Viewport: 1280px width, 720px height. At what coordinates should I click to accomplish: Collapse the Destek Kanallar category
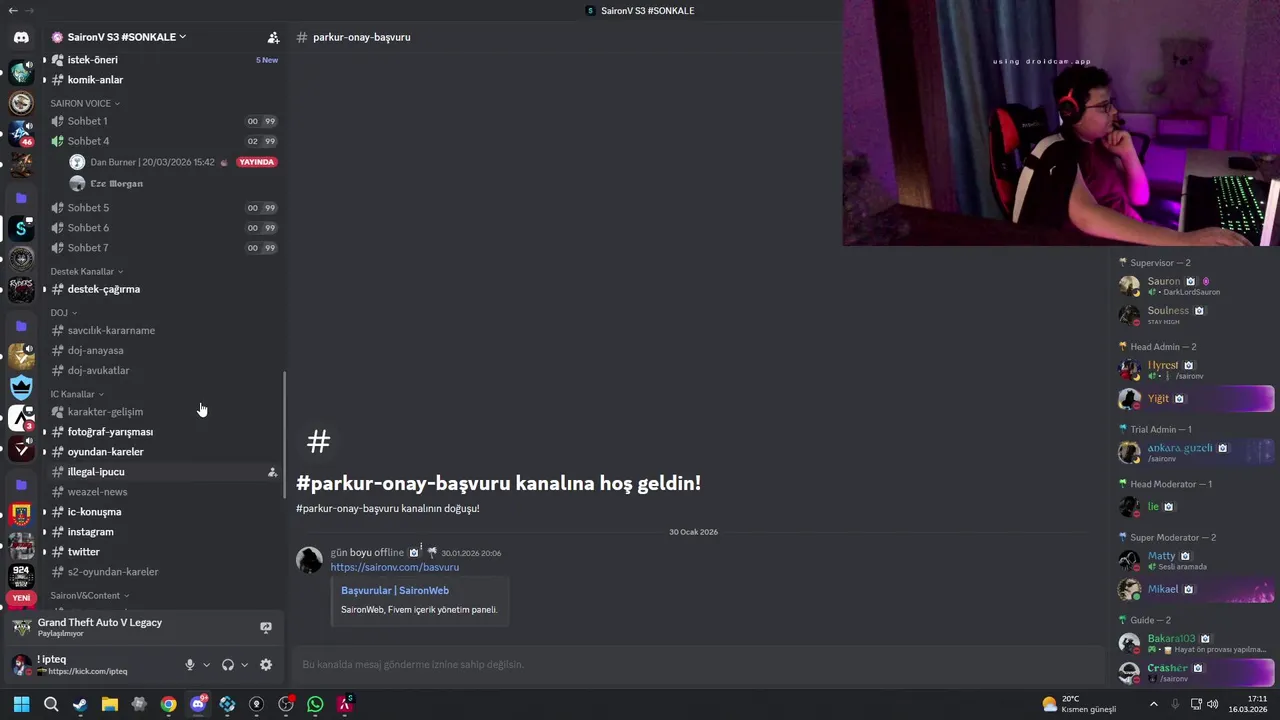(87, 271)
